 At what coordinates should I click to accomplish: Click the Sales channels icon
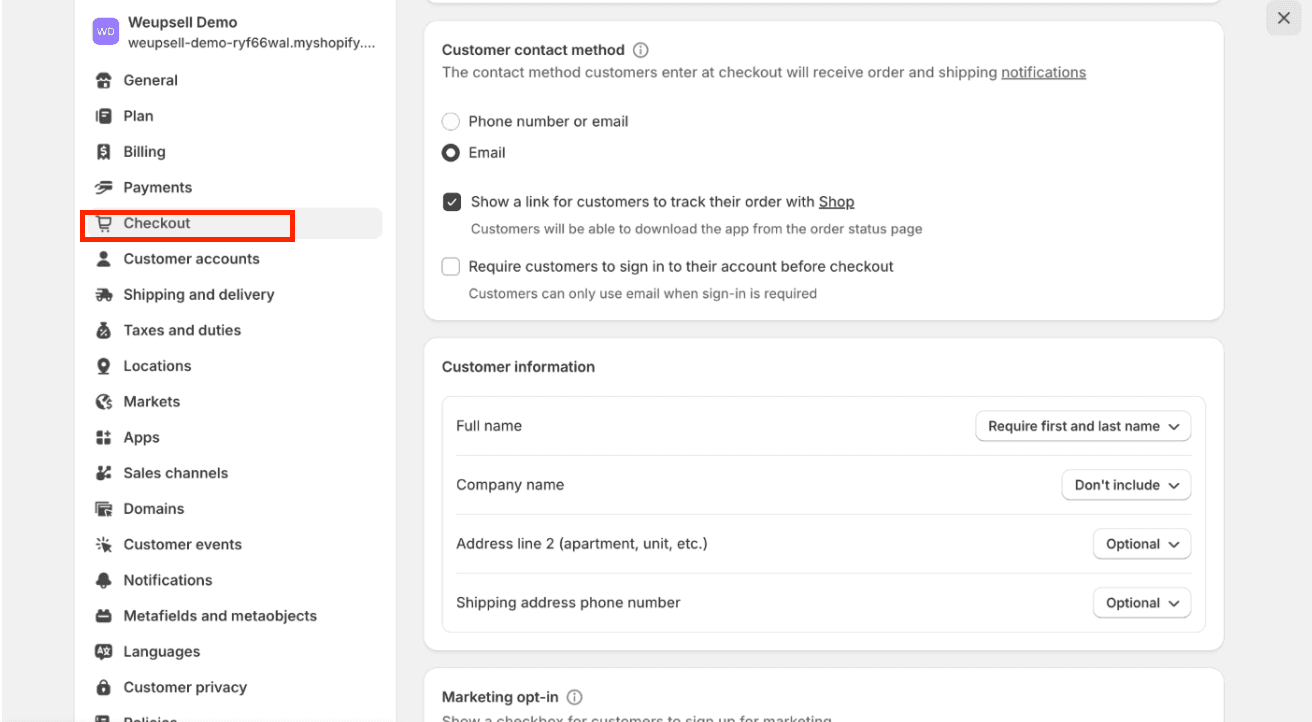click(x=103, y=473)
